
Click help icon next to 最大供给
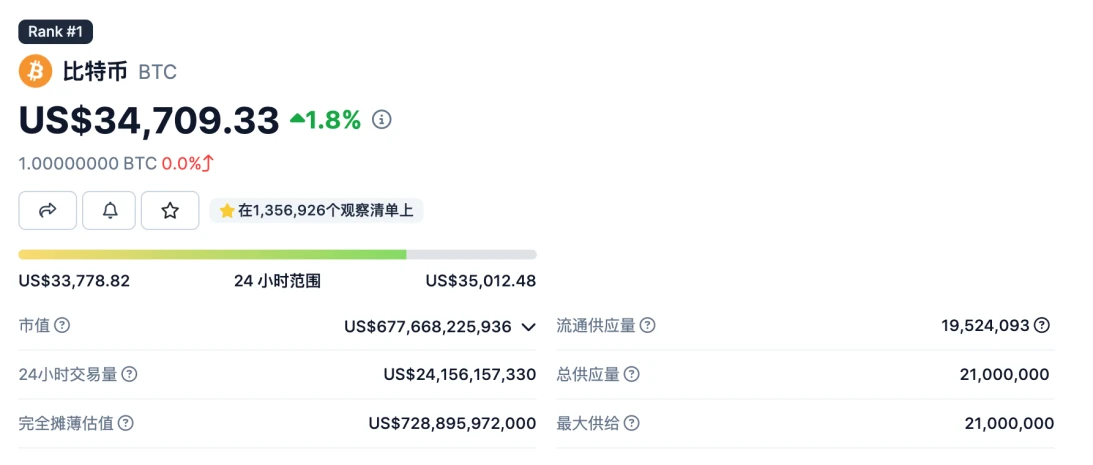click(x=631, y=423)
